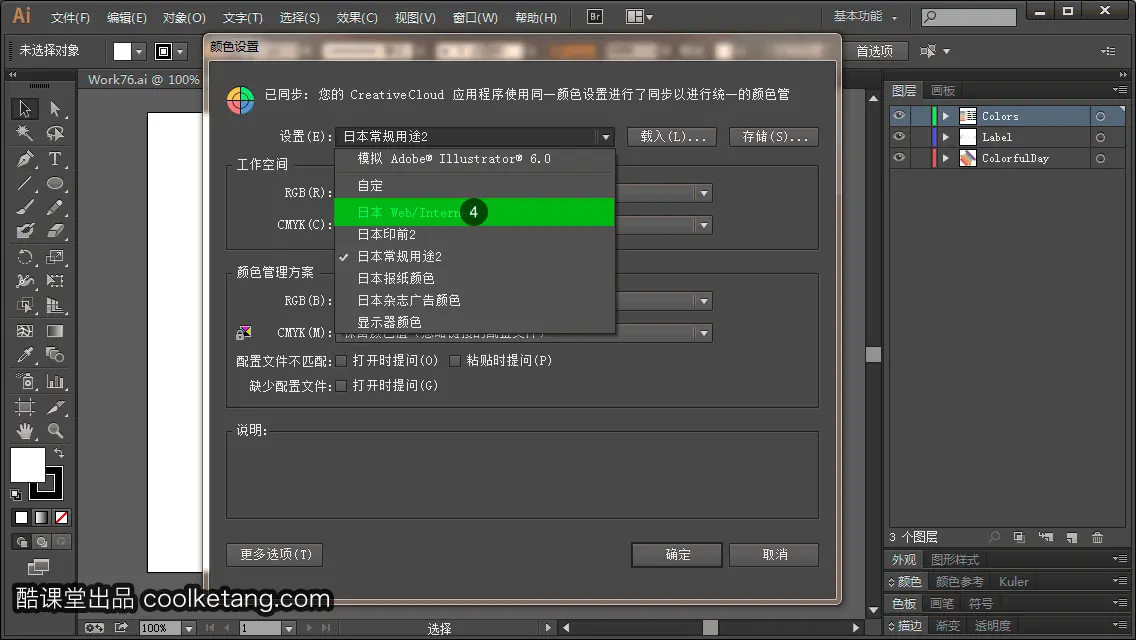This screenshot has height=640, width=1136.
Task: Open the 文件(F) menu
Action: [x=70, y=17]
